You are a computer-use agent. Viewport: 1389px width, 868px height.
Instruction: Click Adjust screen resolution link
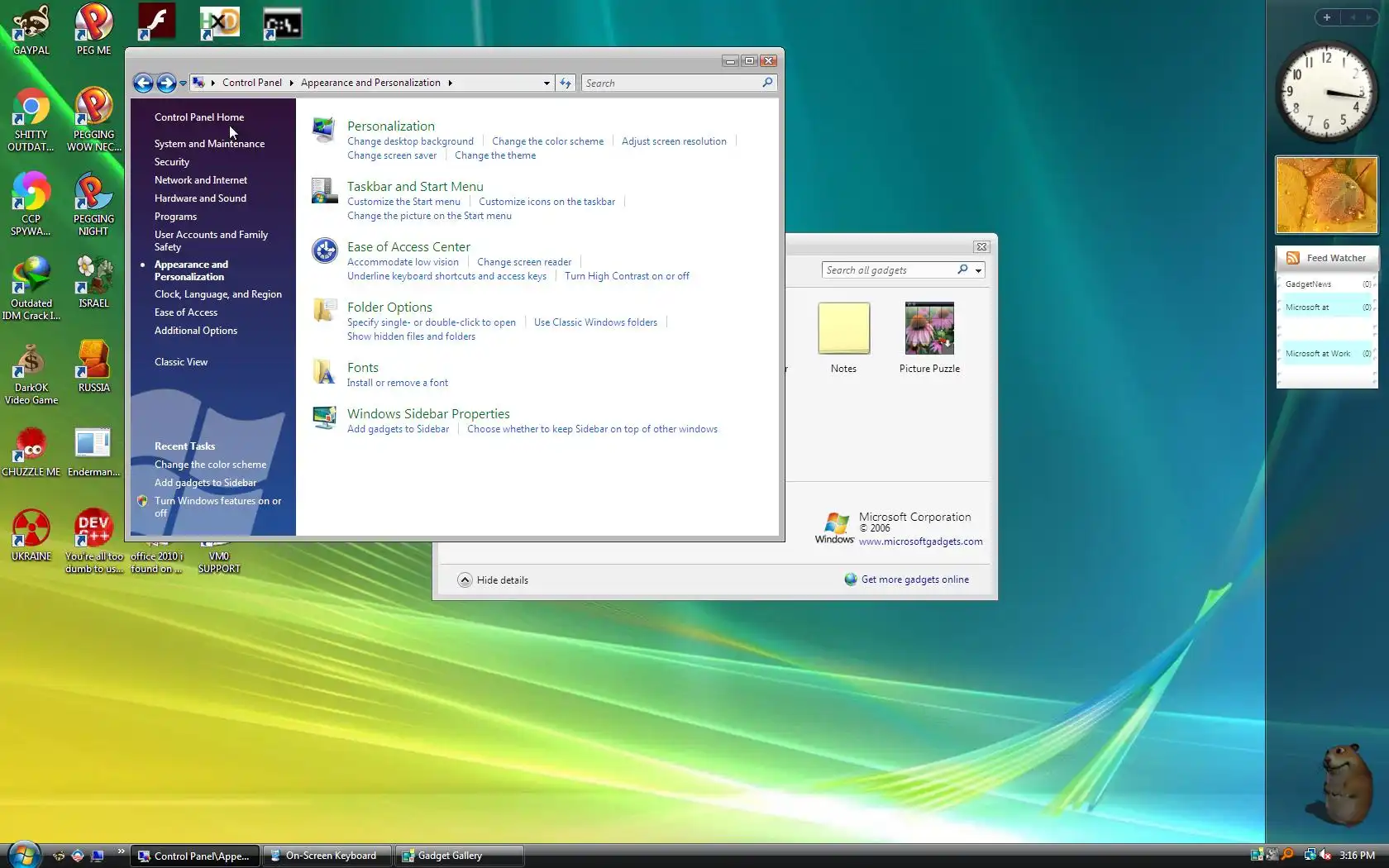coord(675,141)
